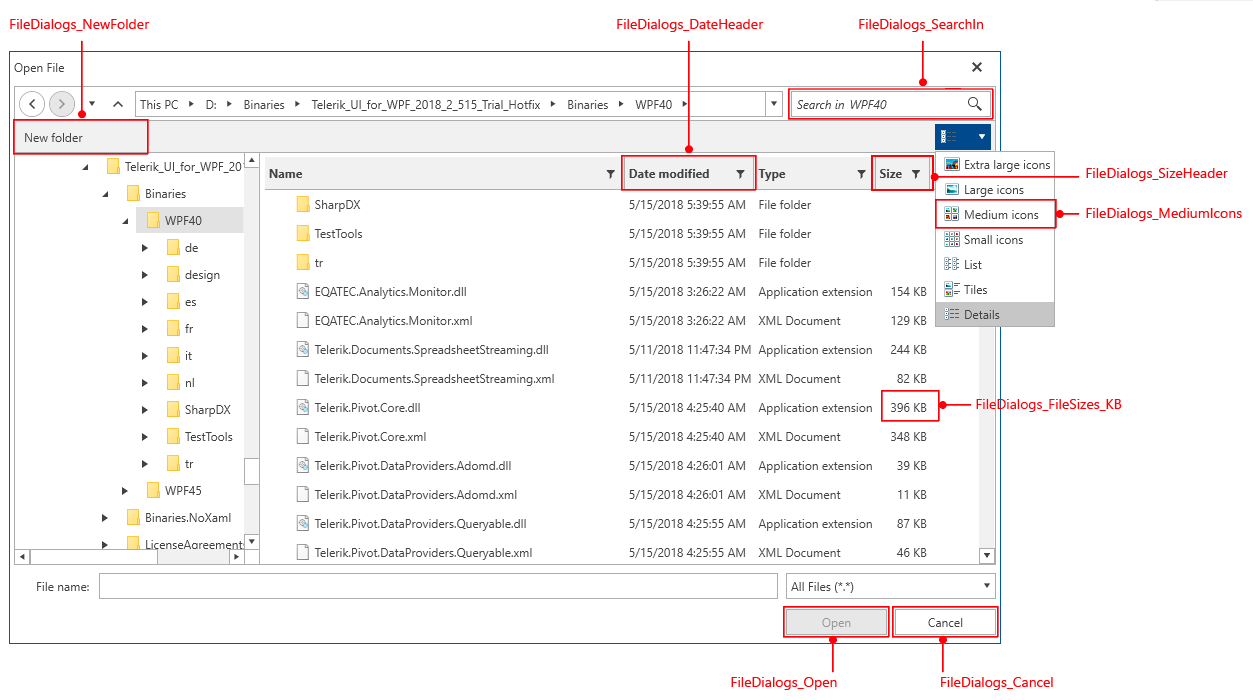This screenshot has width=1253, height=700.
Task: Click the search magnifier icon
Action: pos(974,103)
